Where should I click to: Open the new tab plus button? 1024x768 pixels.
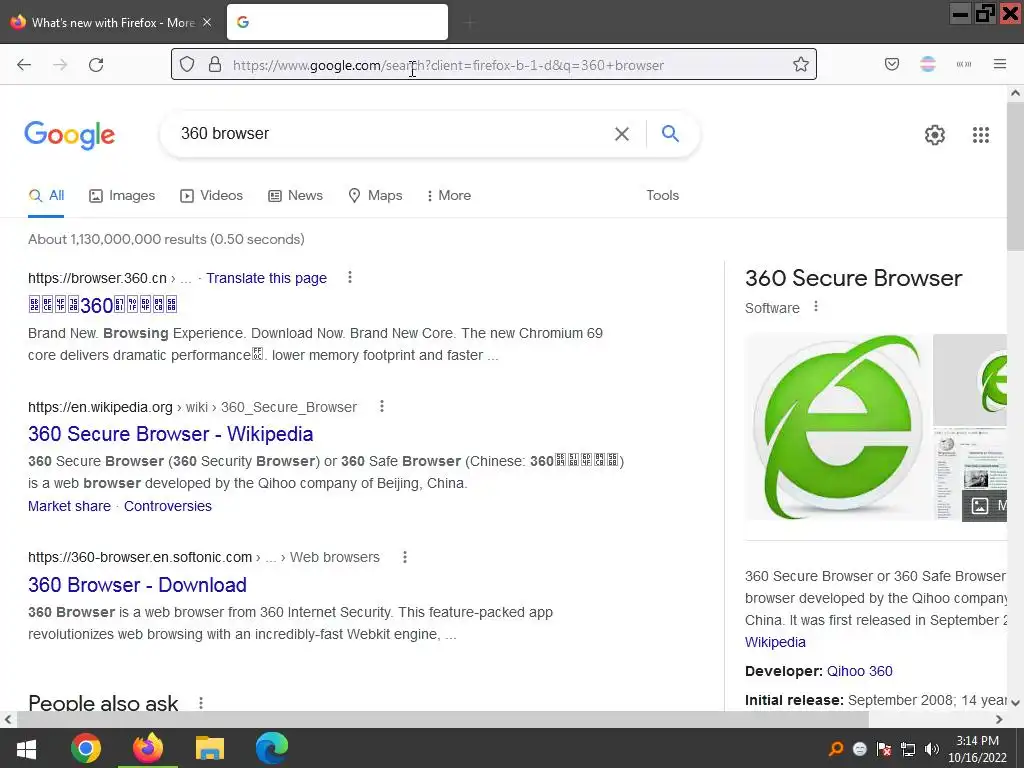tap(470, 23)
